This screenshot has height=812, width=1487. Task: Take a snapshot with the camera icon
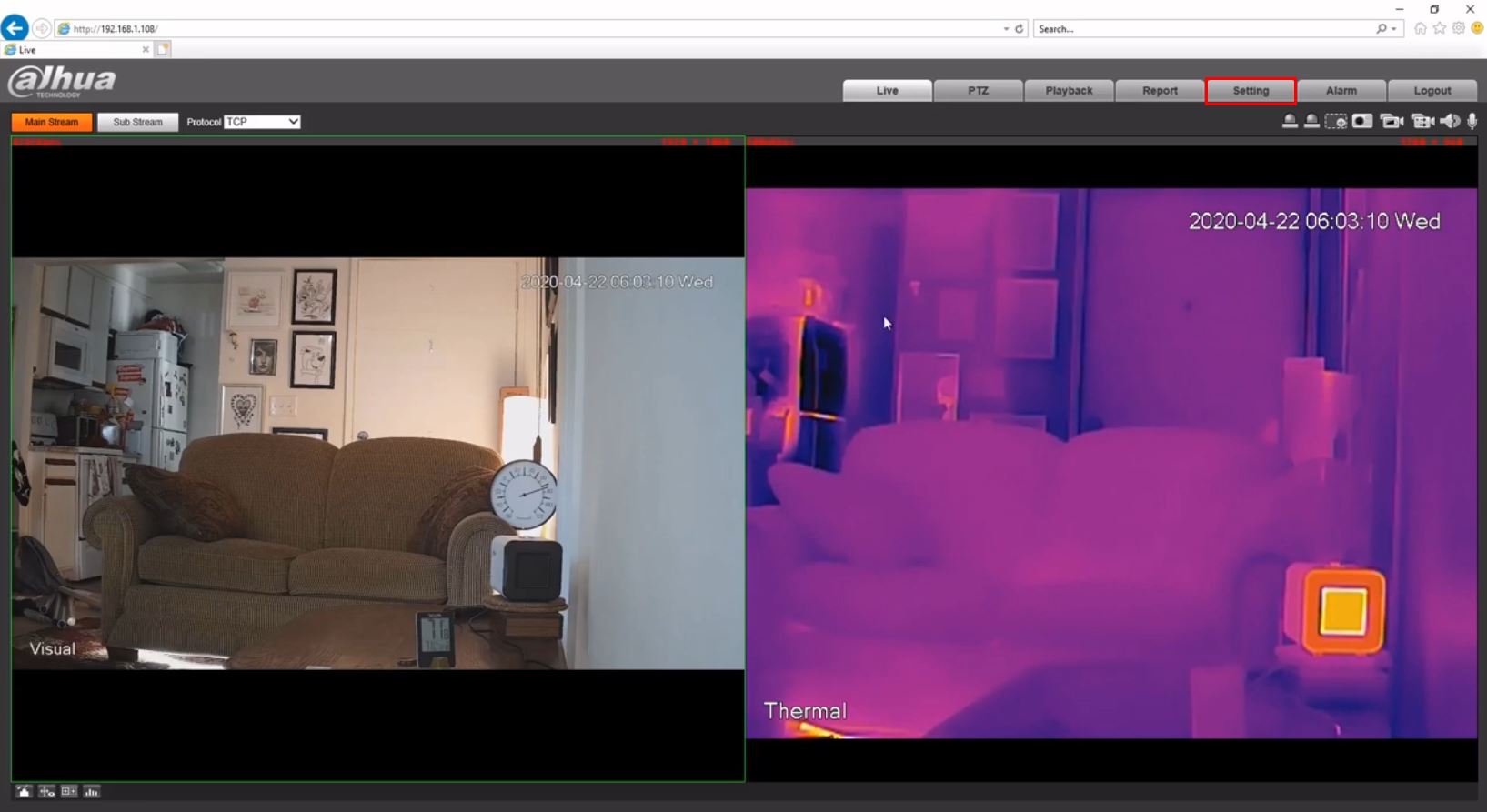pyautogui.click(x=1362, y=121)
